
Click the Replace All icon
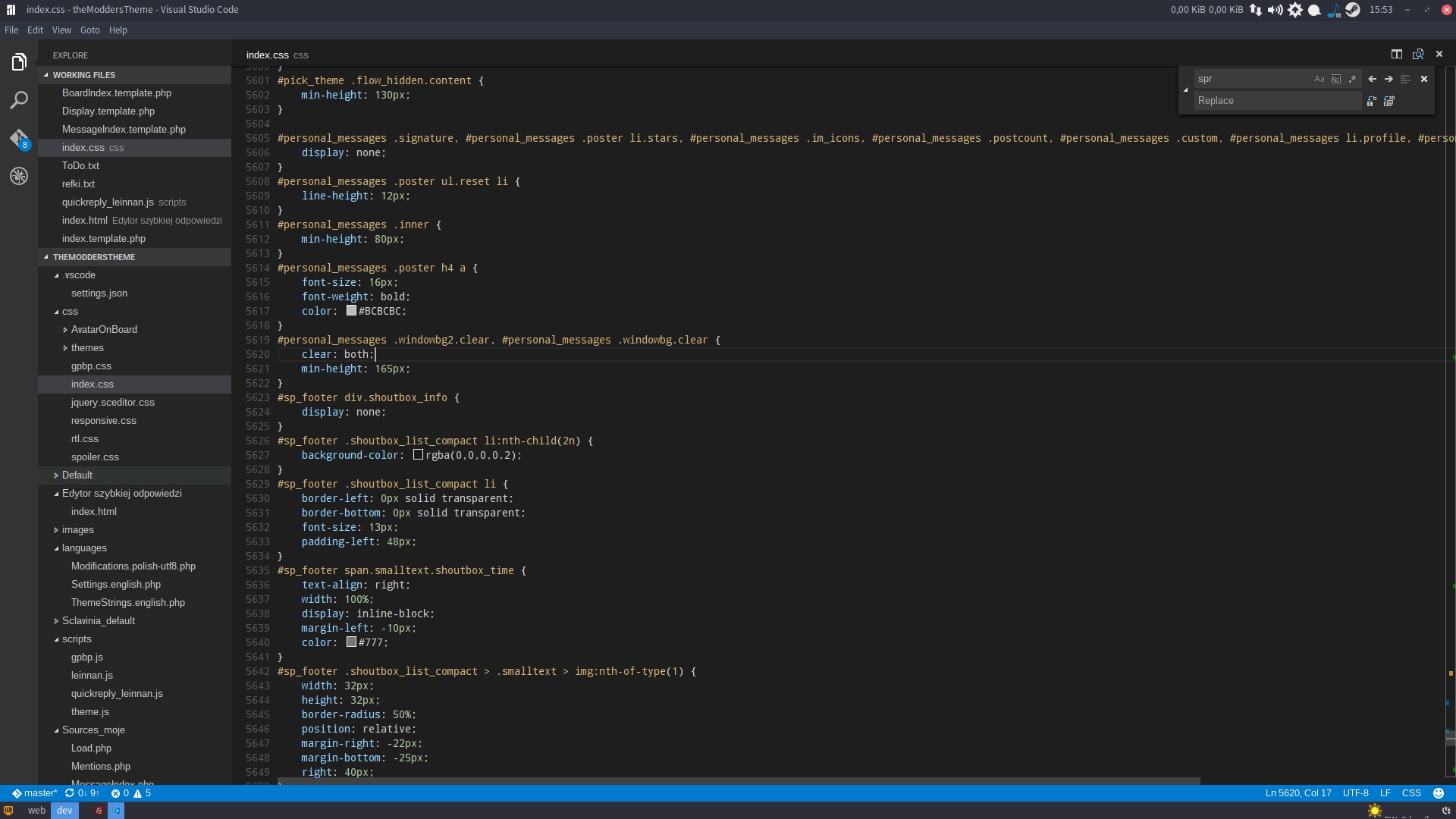pos(1389,101)
